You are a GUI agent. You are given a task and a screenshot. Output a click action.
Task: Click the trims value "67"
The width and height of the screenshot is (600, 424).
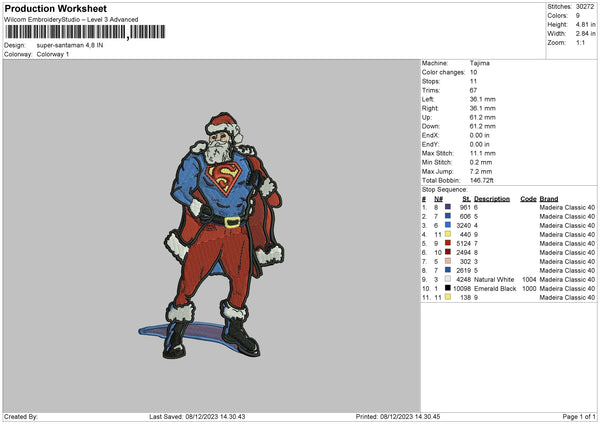click(473, 90)
